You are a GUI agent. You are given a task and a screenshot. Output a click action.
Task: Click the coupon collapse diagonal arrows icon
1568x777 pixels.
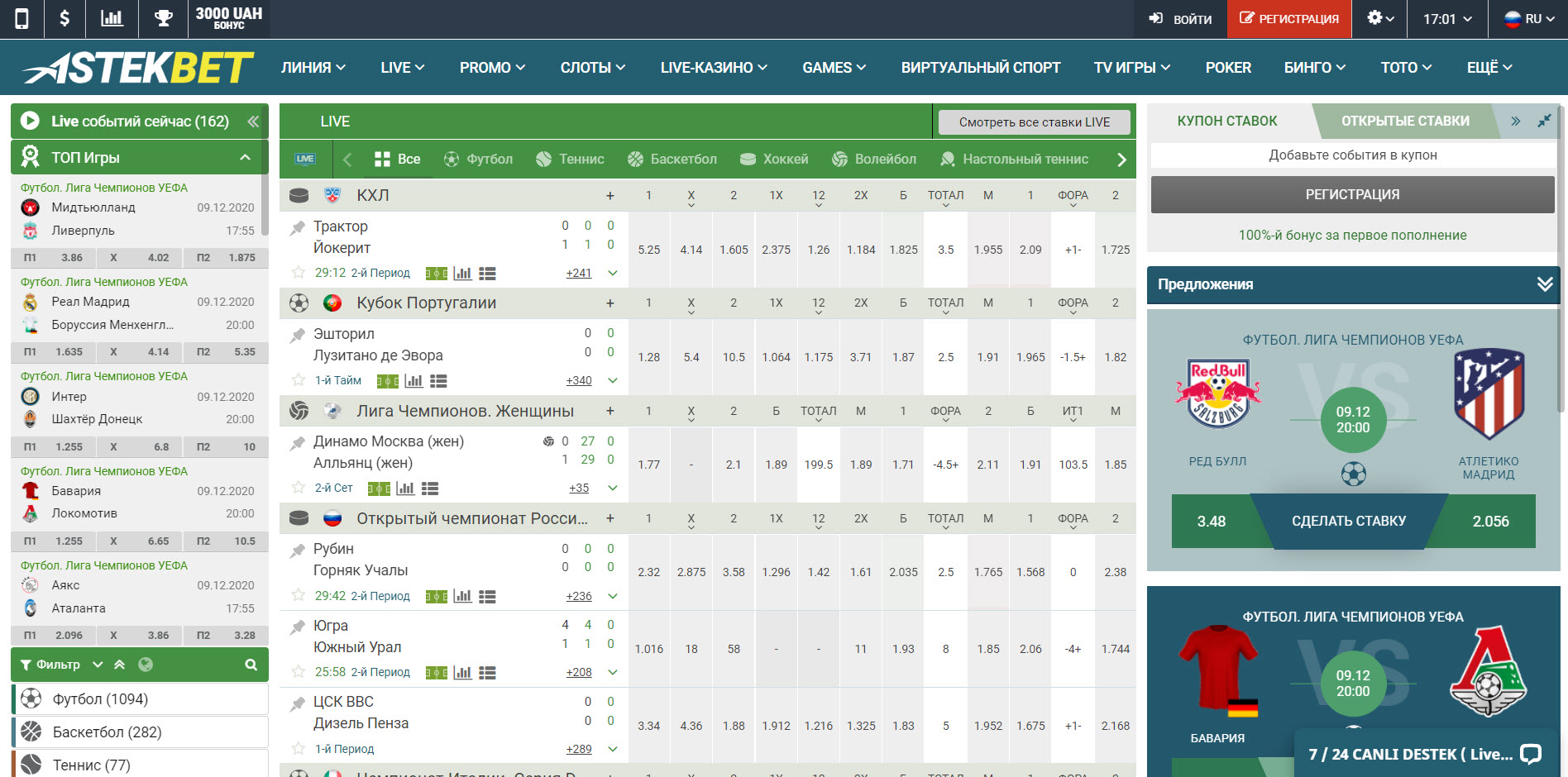coord(1544,121)
